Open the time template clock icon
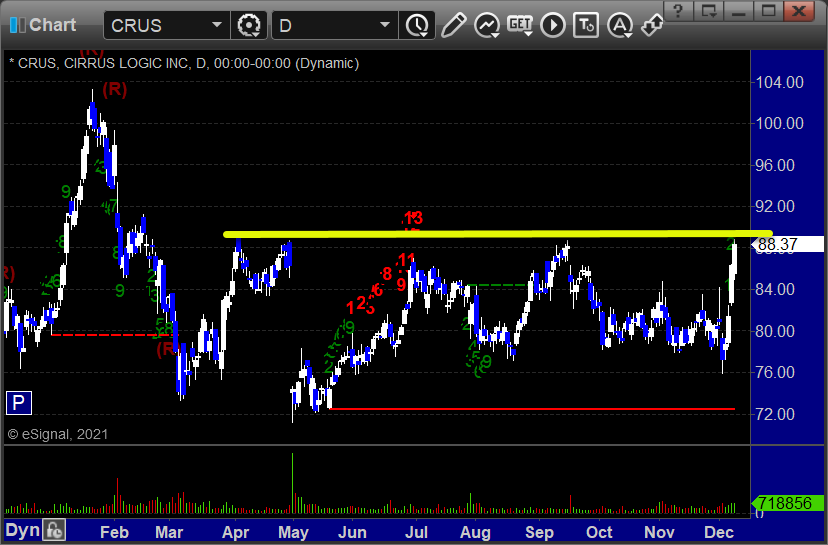Viewport: 828px width, 545px height. coord(418,25)
